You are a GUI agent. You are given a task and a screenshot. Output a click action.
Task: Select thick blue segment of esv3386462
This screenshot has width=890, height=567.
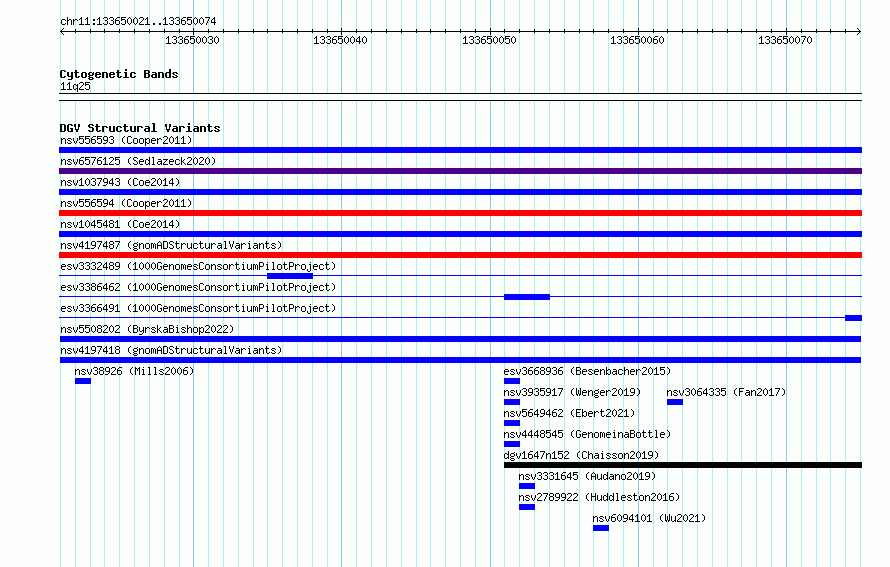pos(527,297)
